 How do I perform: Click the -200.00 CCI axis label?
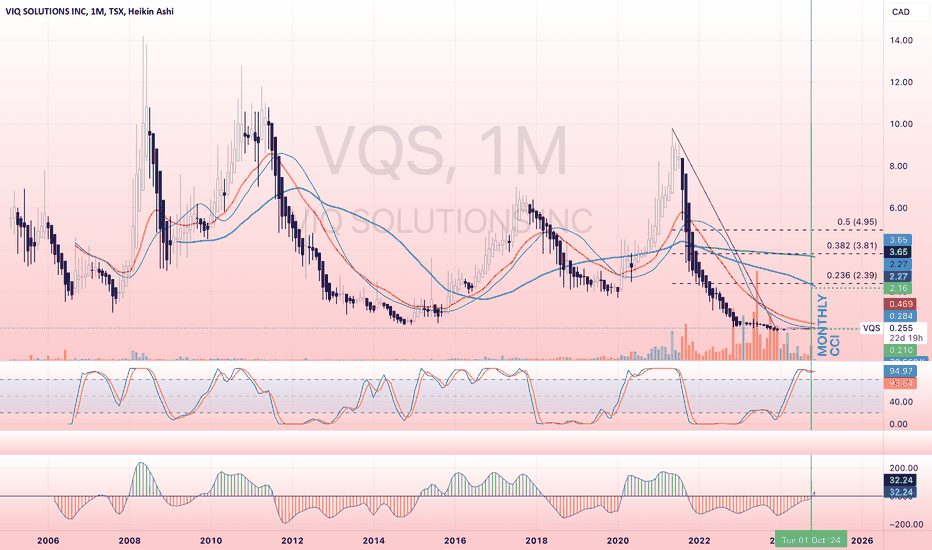coord(905,524)
